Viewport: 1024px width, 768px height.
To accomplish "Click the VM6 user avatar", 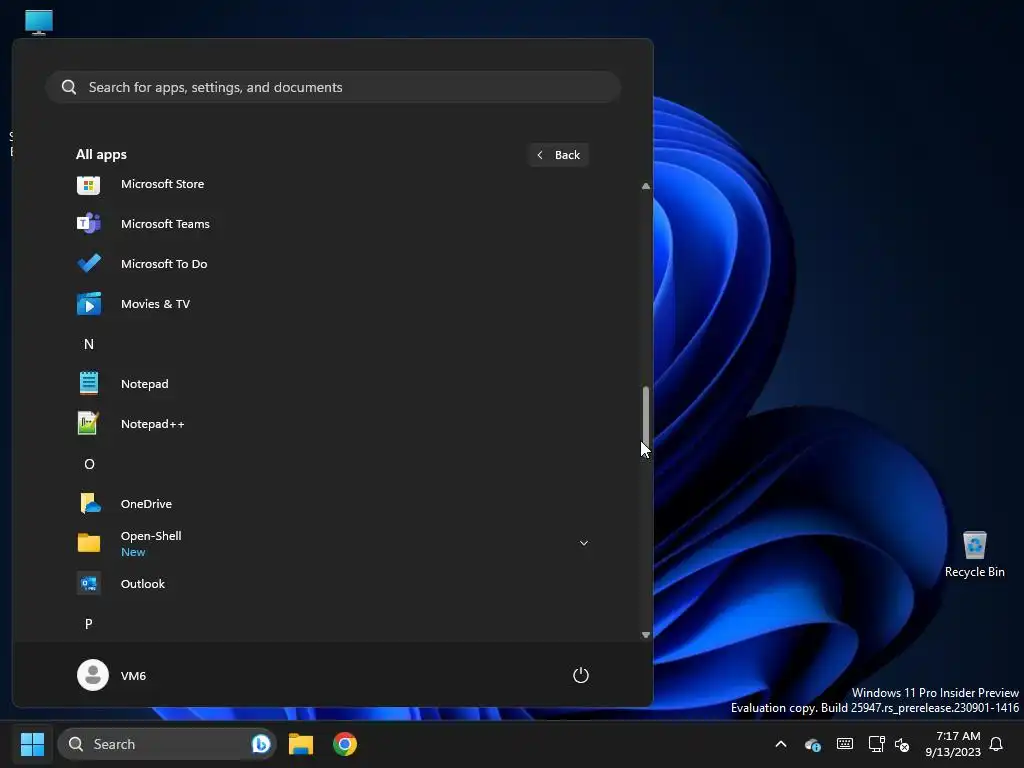I will pos(93,675).
